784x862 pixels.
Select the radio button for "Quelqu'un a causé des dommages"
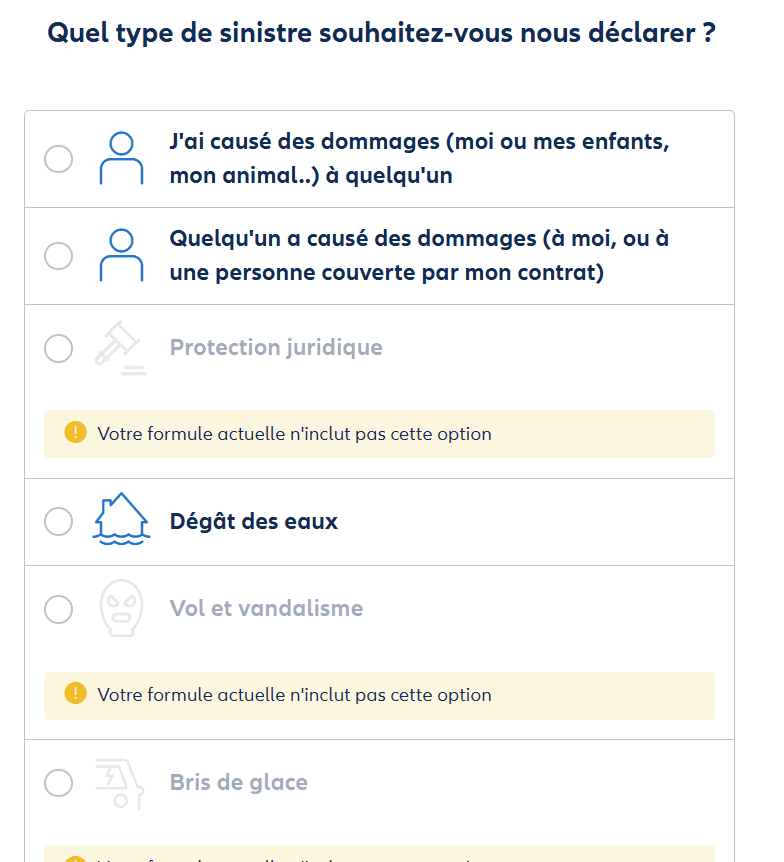pos(58,255)
